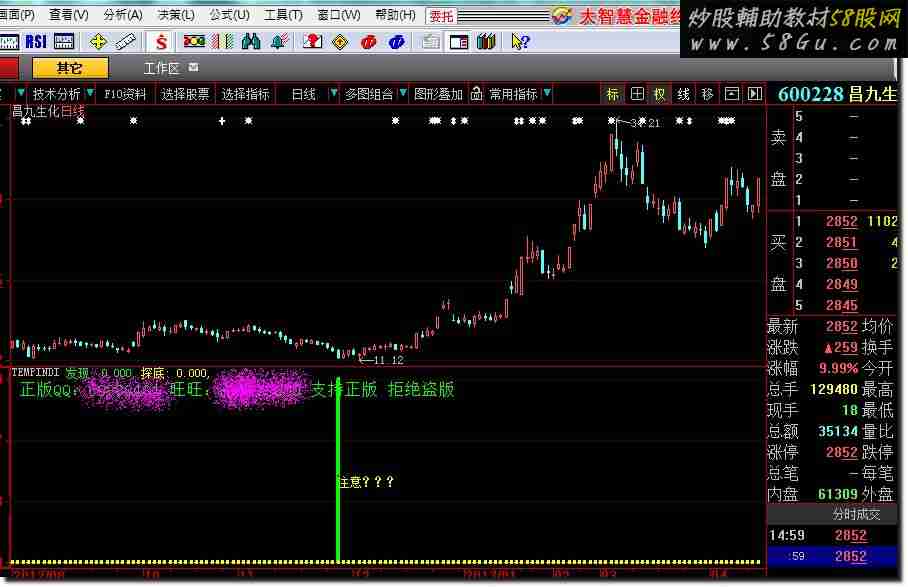
Task: Click the lock icon before 常用指标
Action: (476, 94)
